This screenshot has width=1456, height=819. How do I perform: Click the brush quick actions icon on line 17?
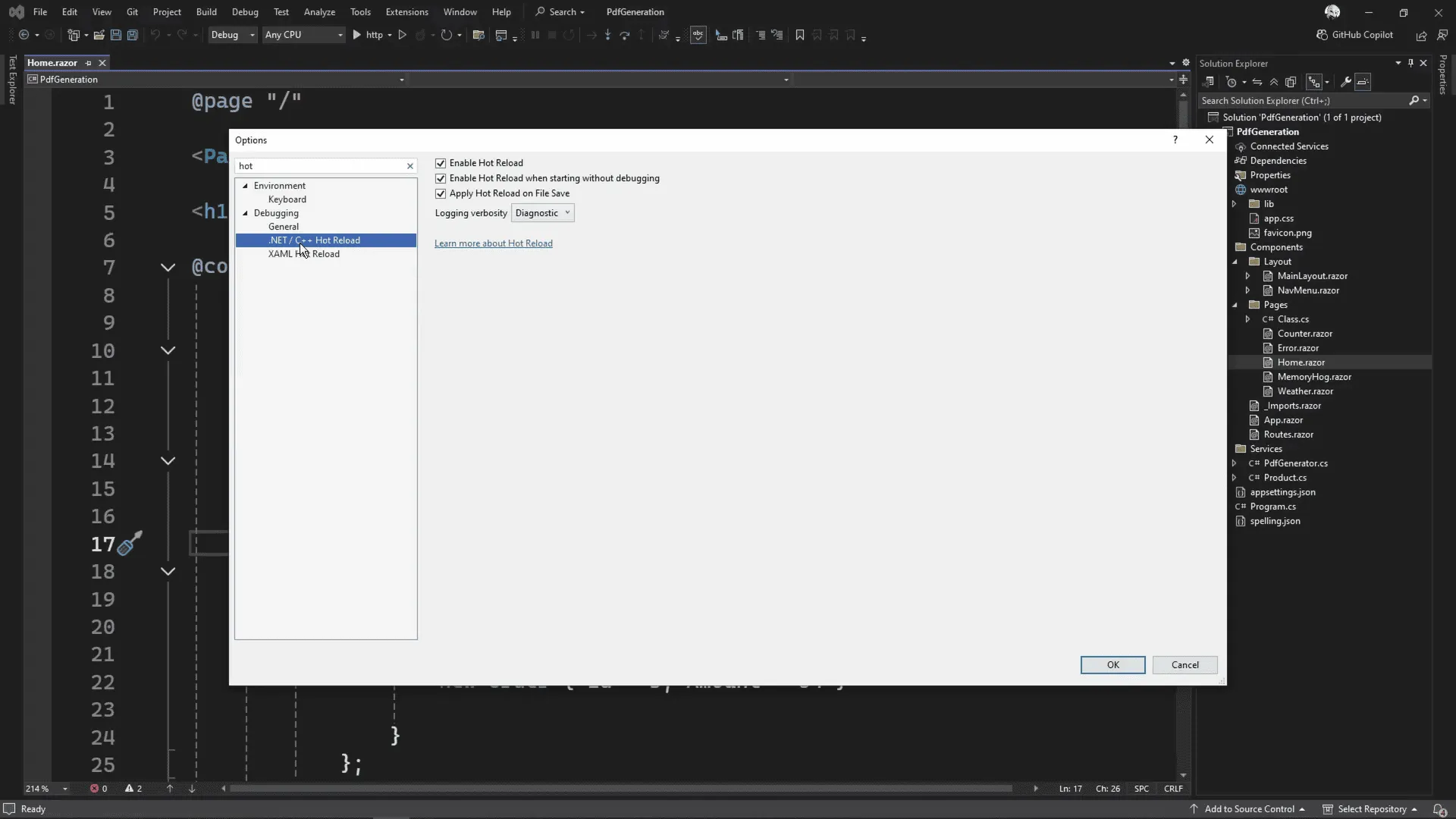coord(130,543)
